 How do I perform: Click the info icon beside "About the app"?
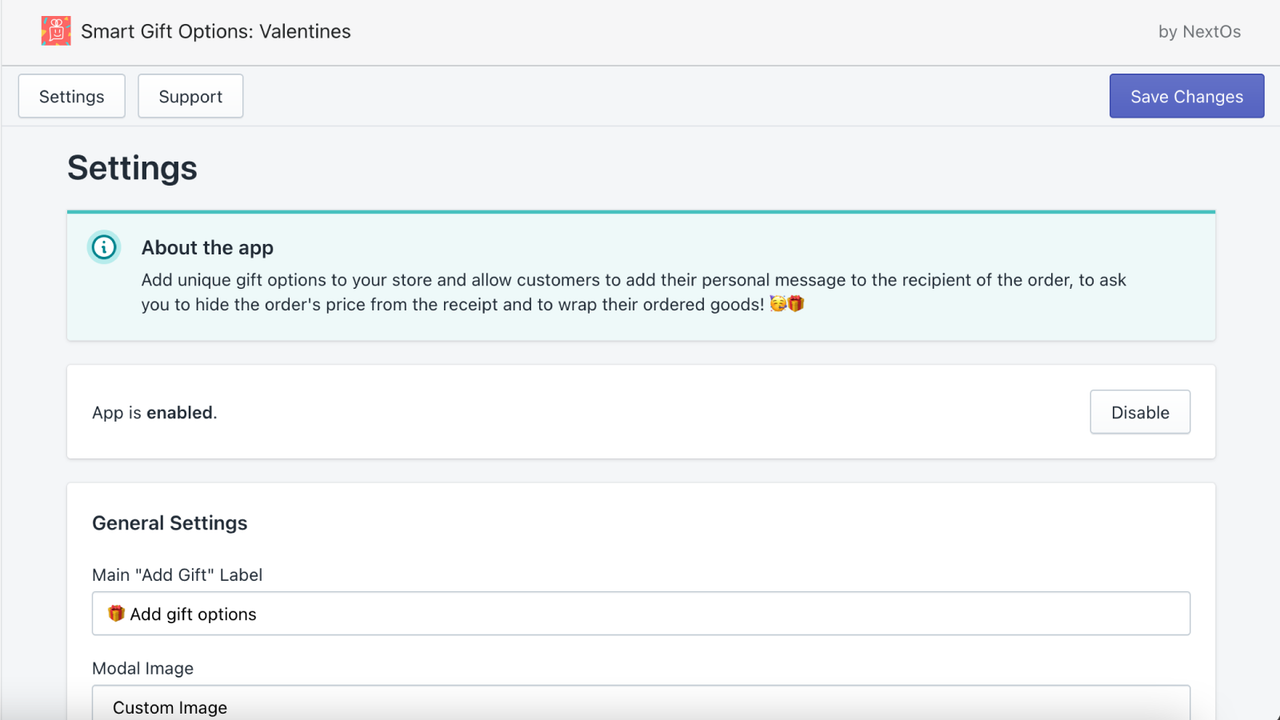[104, 247]
